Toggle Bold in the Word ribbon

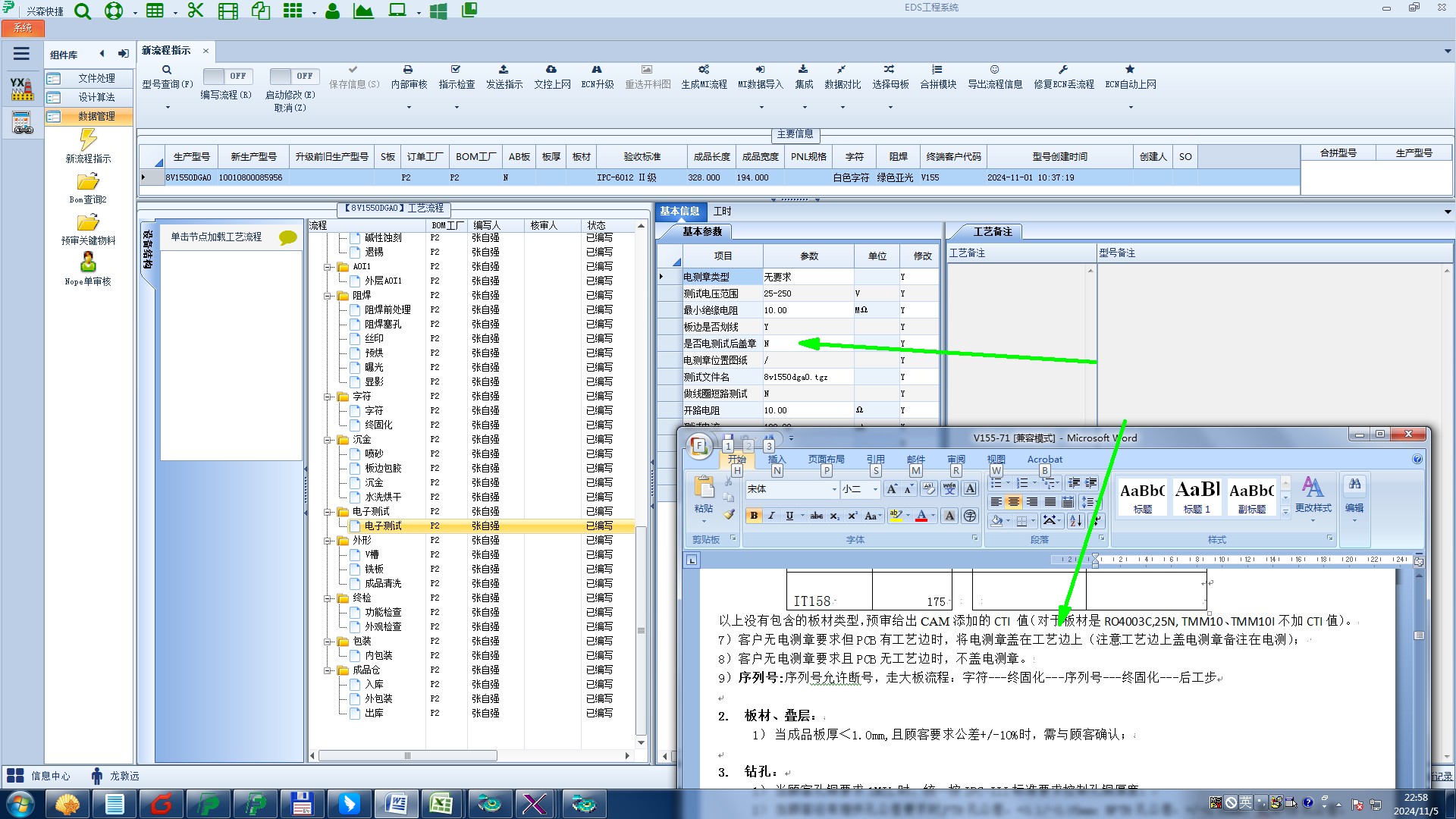pyautogui.click(x=754, y=516)
